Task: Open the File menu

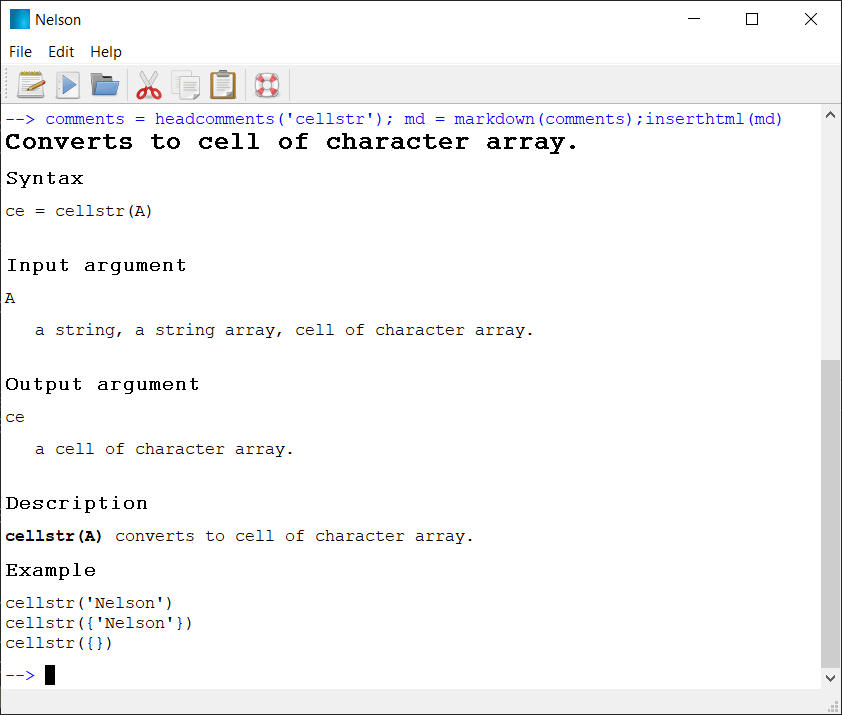Action: coord(20,52)
